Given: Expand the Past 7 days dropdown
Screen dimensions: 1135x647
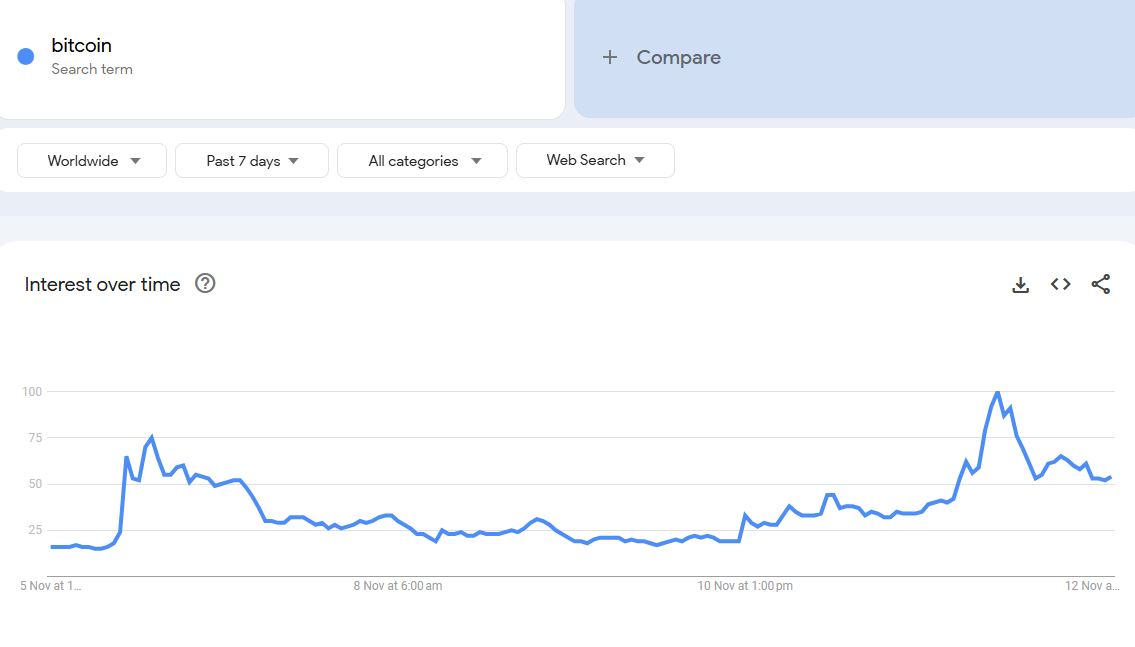Looking at the screenshot, I should click(252, 161).
